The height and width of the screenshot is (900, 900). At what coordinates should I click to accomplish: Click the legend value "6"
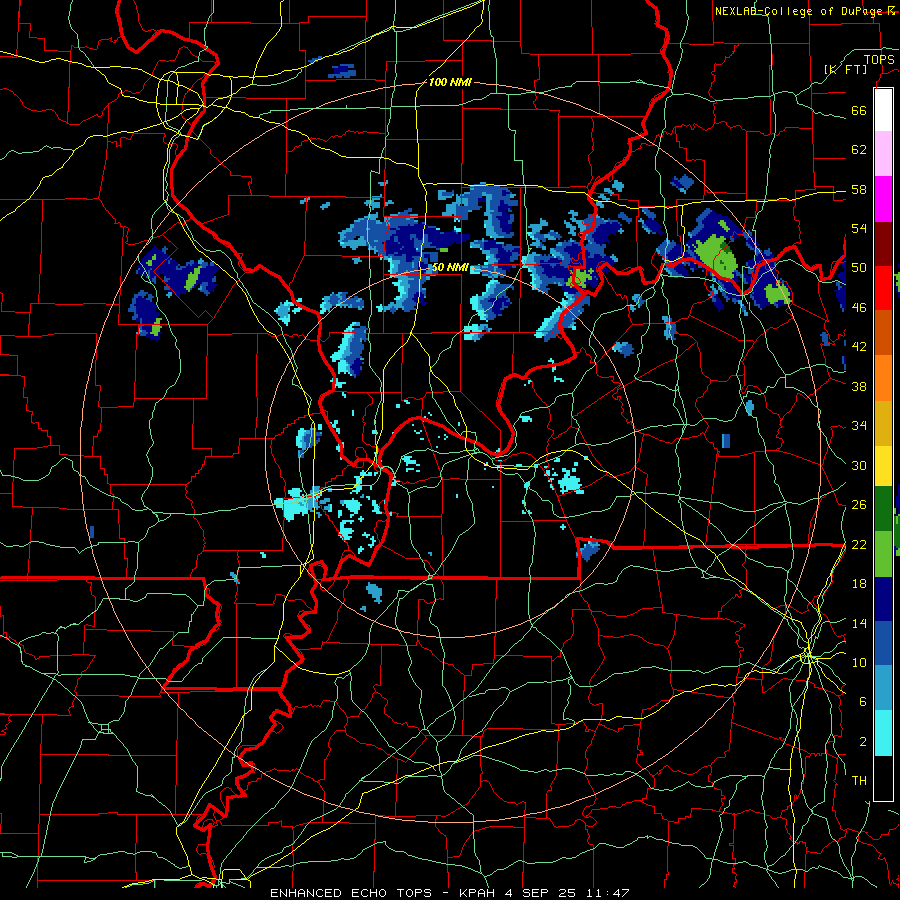(x=862, y=702)
